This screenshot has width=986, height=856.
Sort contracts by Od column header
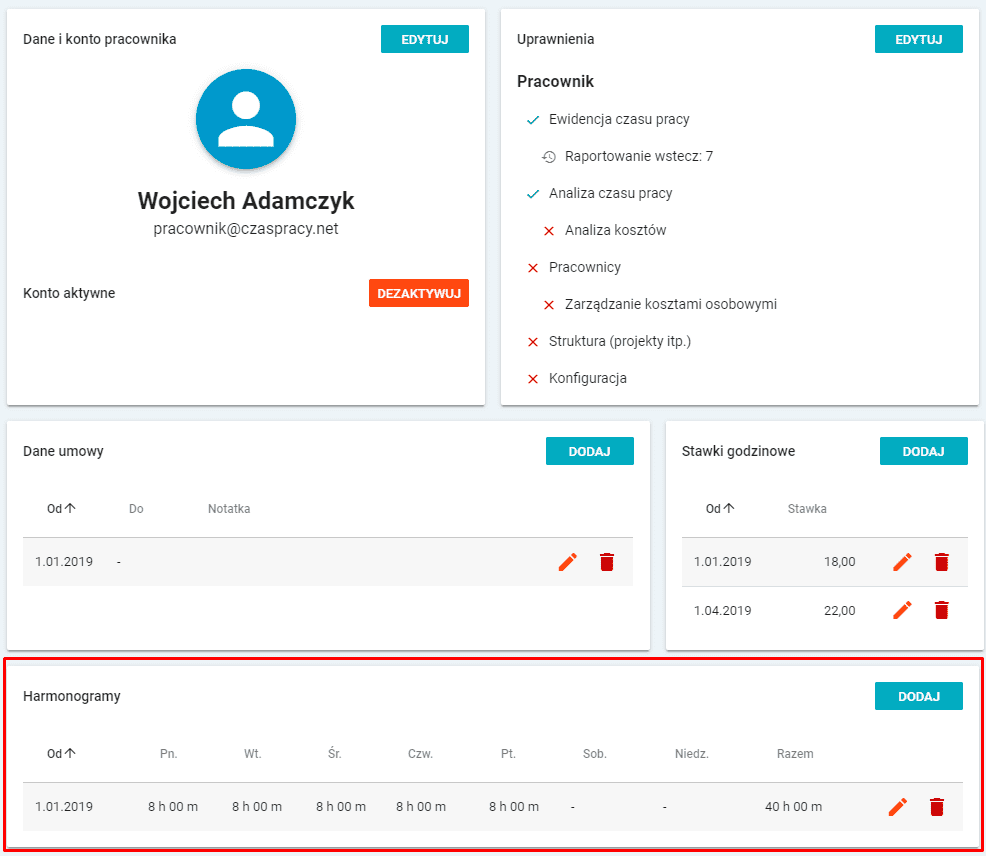tap(61, 509)
